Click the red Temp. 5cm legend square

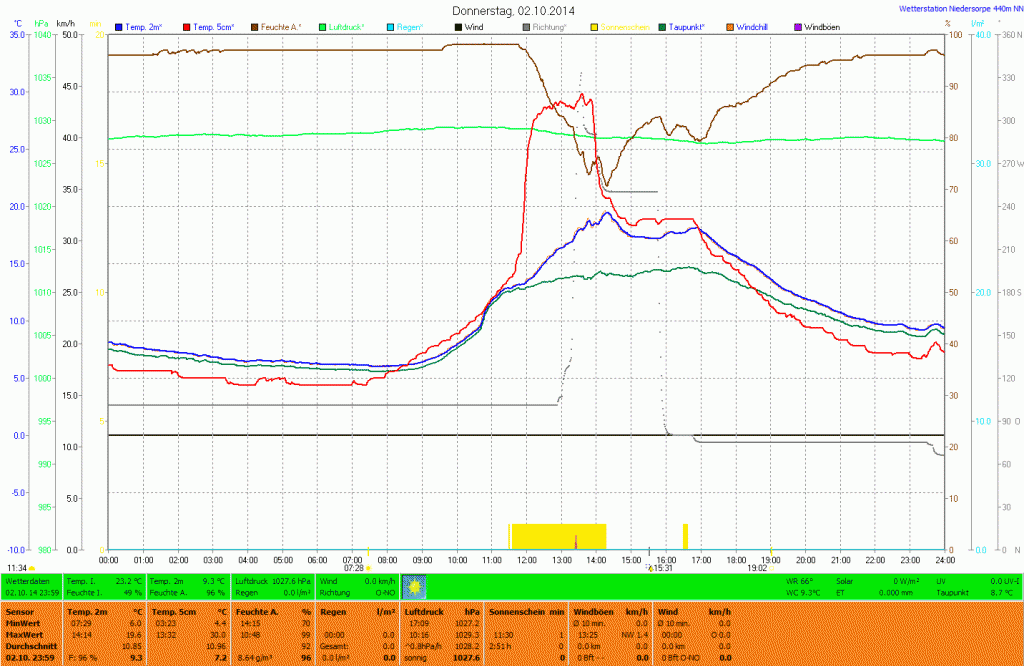[185, 26]
